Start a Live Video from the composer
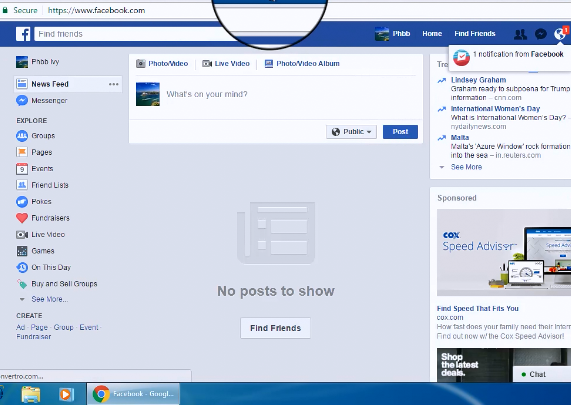This screenshot has height=405, width=571. pos(226,64)
